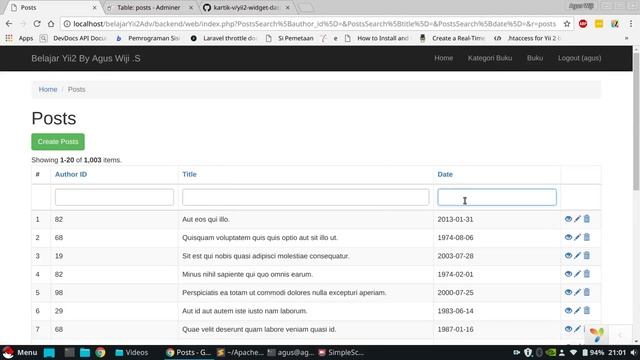
Task: Open the 'How to Install and' bookmark
Action: (x=377, y=38)
